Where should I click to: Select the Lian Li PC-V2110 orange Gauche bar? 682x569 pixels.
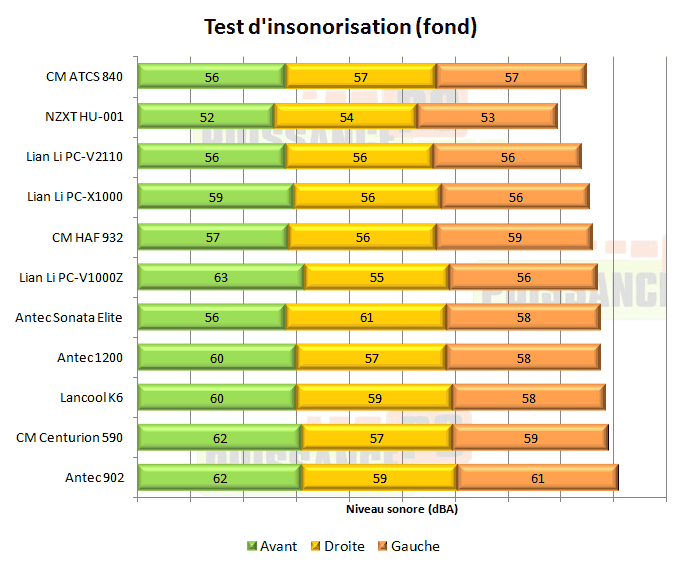coord(506,156)
